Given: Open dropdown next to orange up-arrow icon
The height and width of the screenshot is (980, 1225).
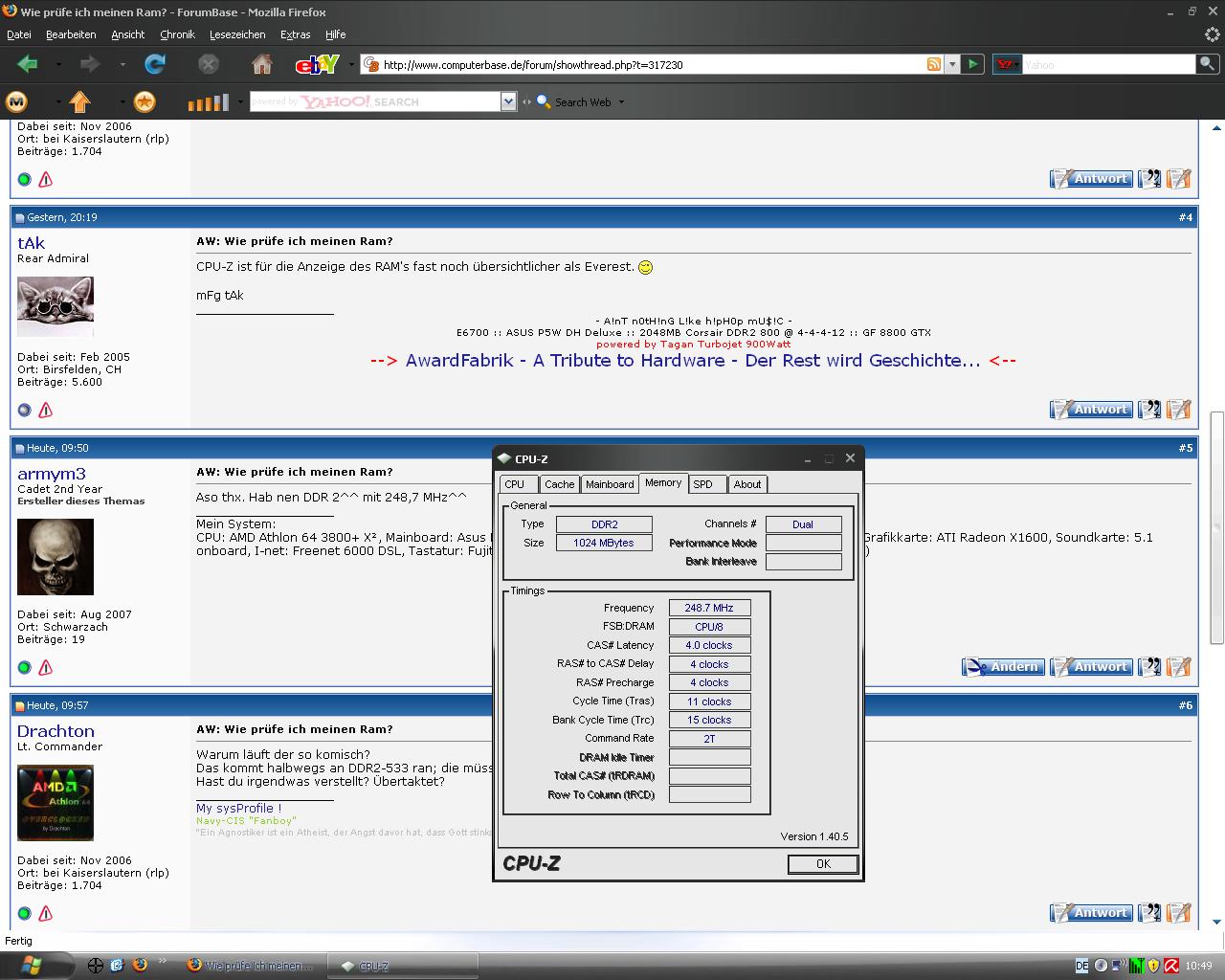Looking at the screenshot, I should (x=122, y=101).
